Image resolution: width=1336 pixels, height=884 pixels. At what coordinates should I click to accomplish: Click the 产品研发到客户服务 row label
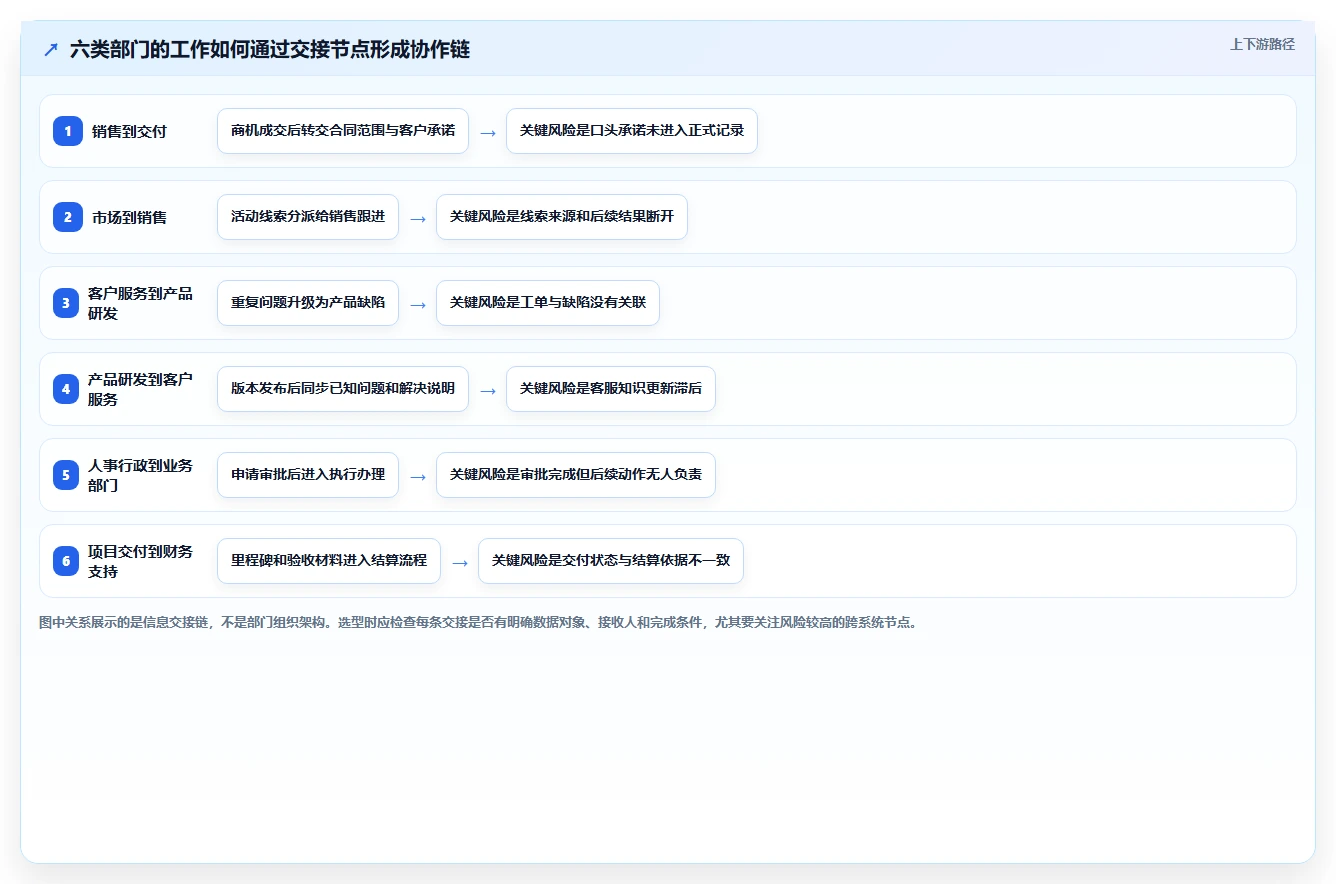click(x=140, y=389)
